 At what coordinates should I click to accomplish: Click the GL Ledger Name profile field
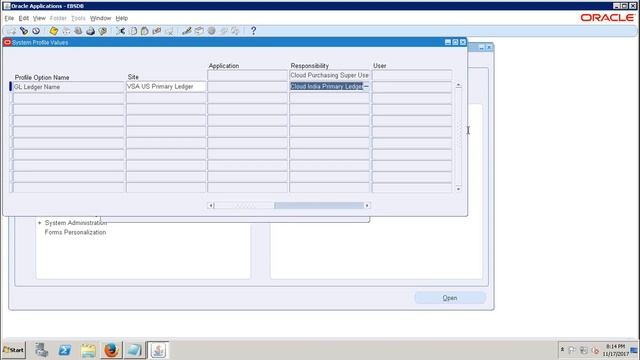[x=69, y=87]
